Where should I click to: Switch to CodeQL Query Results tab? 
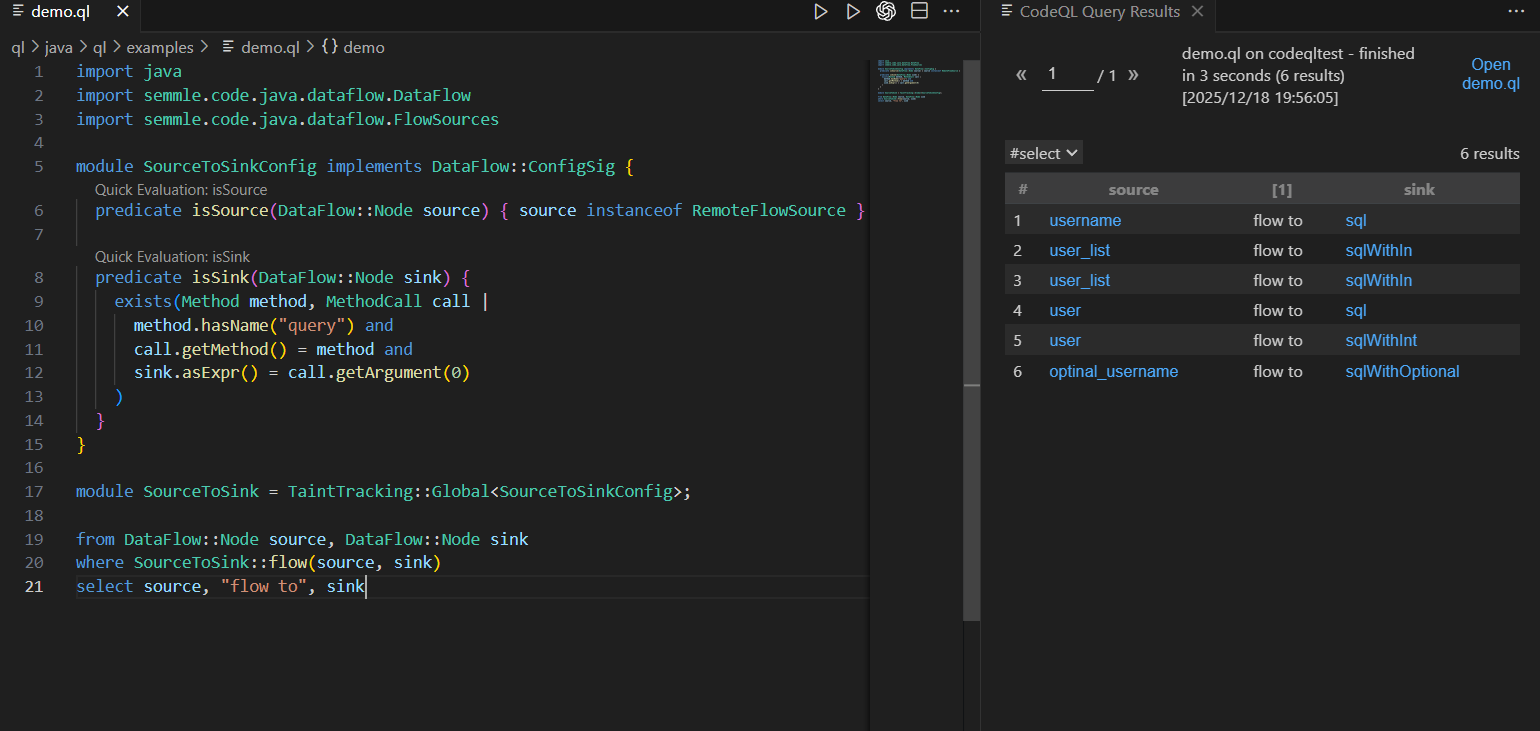(x=1098, y=12)
